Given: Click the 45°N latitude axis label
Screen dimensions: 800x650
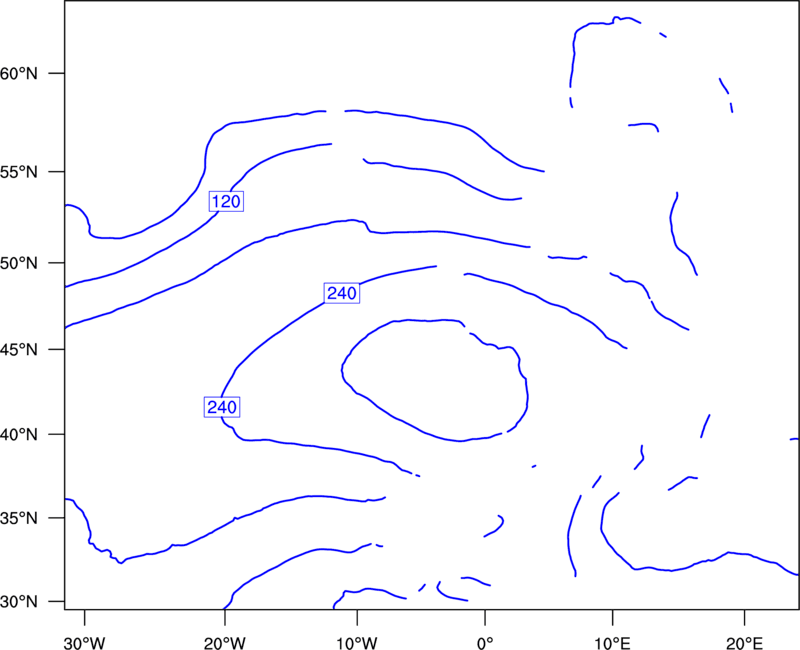Looking at the screenshot, I should tap(19, 349).
